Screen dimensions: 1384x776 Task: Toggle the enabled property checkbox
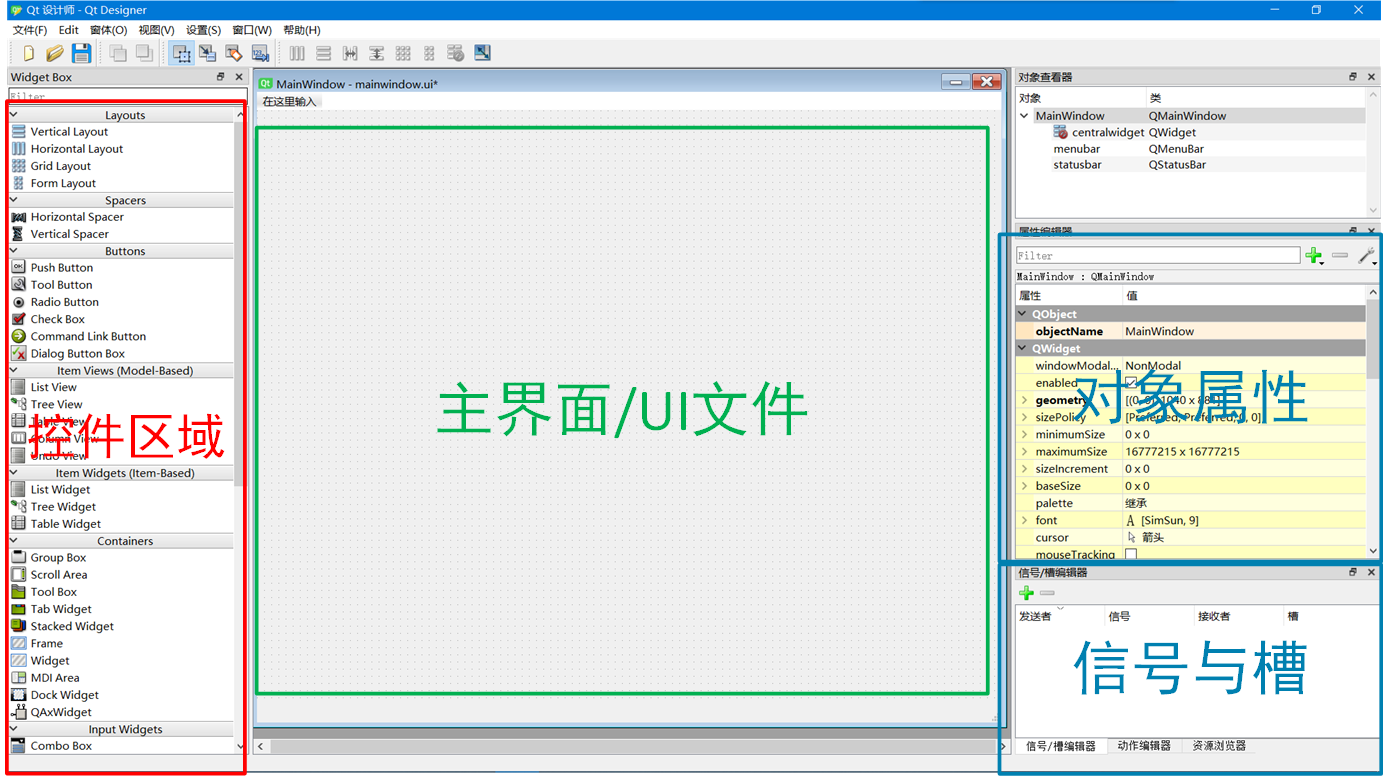pyautogui.click(x=1131, y=382)
